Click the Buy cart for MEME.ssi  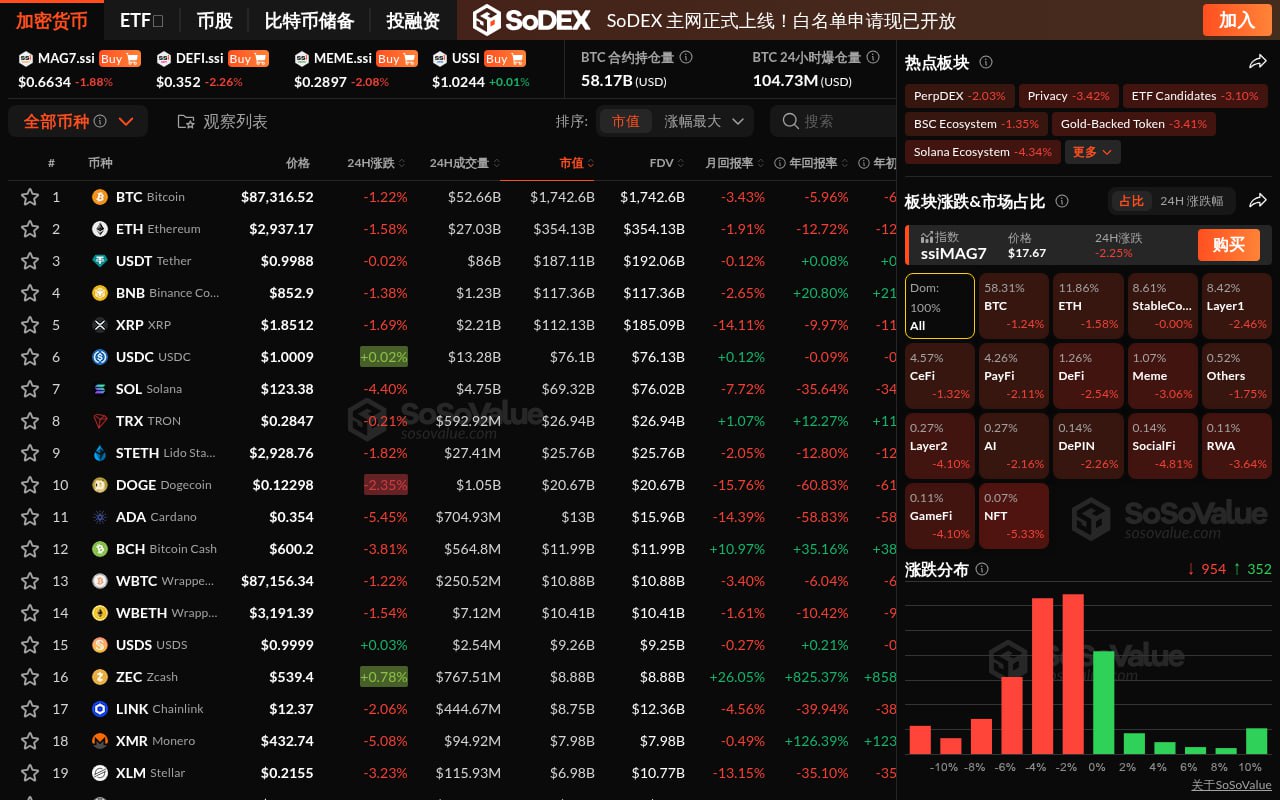[x=396, y=59]
